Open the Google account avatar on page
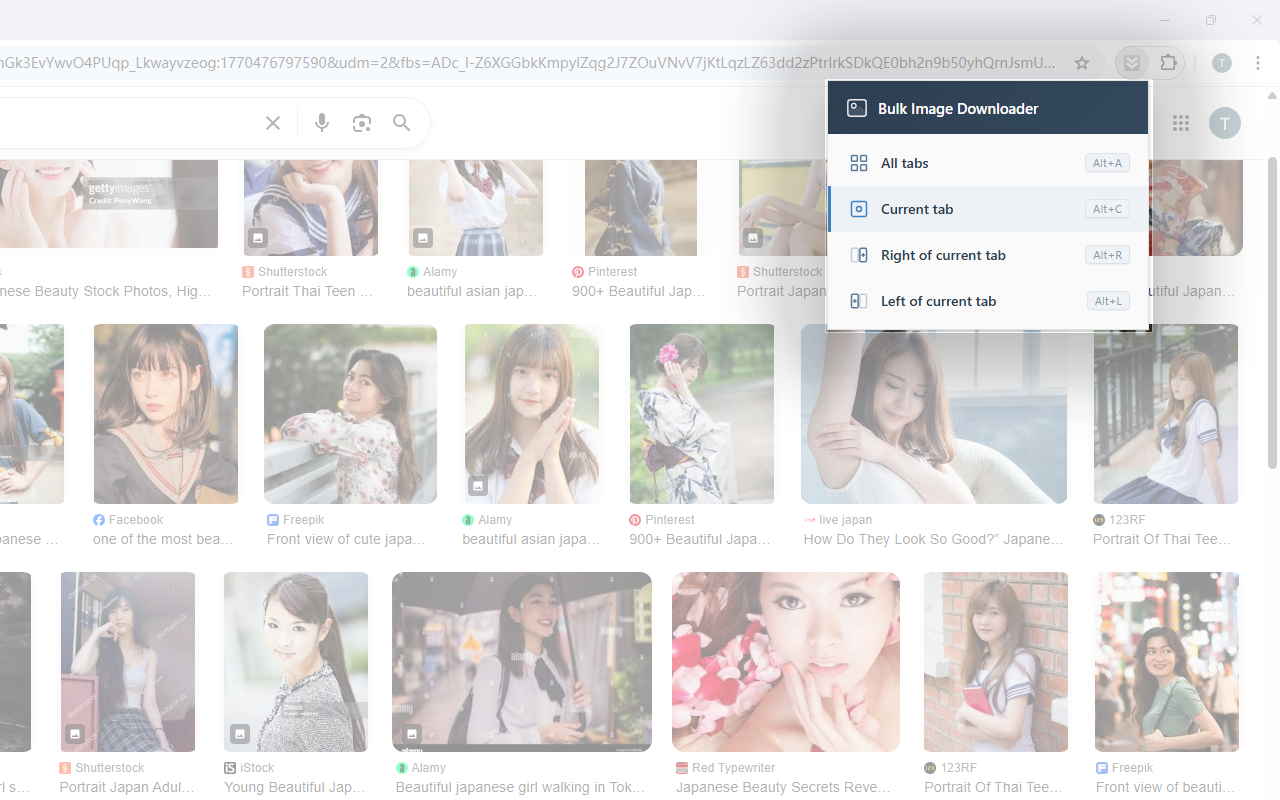The height and width of the screenshot is (800, 1280). [1225, 123]
